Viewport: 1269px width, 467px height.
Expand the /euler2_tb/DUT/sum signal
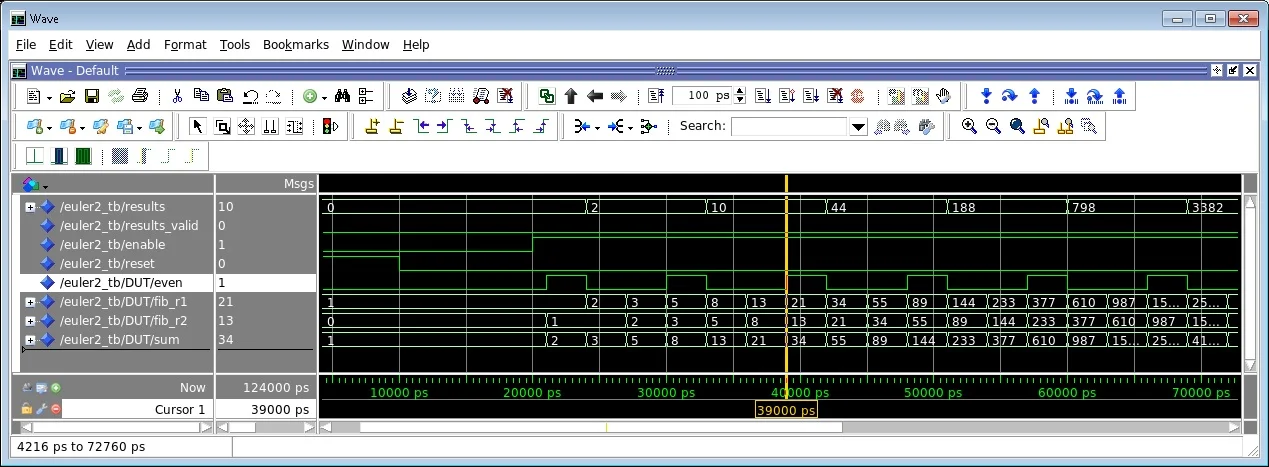tap(30, 339)
